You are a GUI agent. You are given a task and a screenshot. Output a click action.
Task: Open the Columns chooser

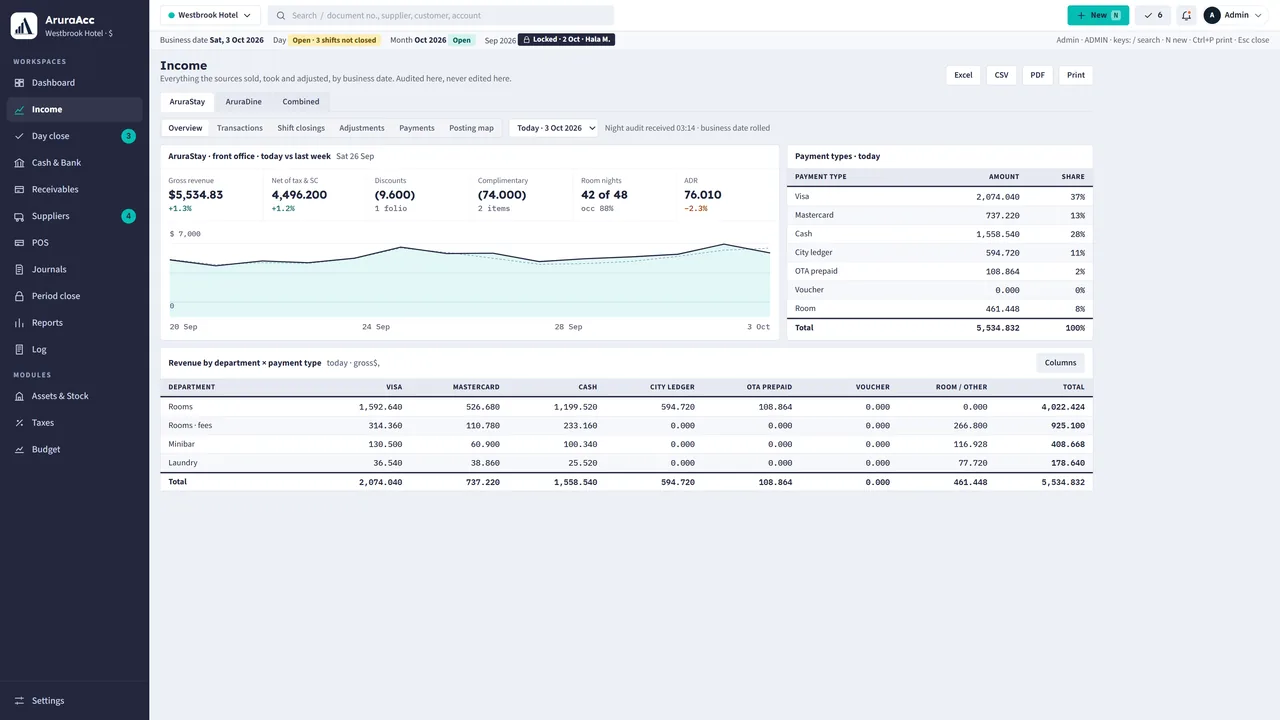[x=1060, y=363]
